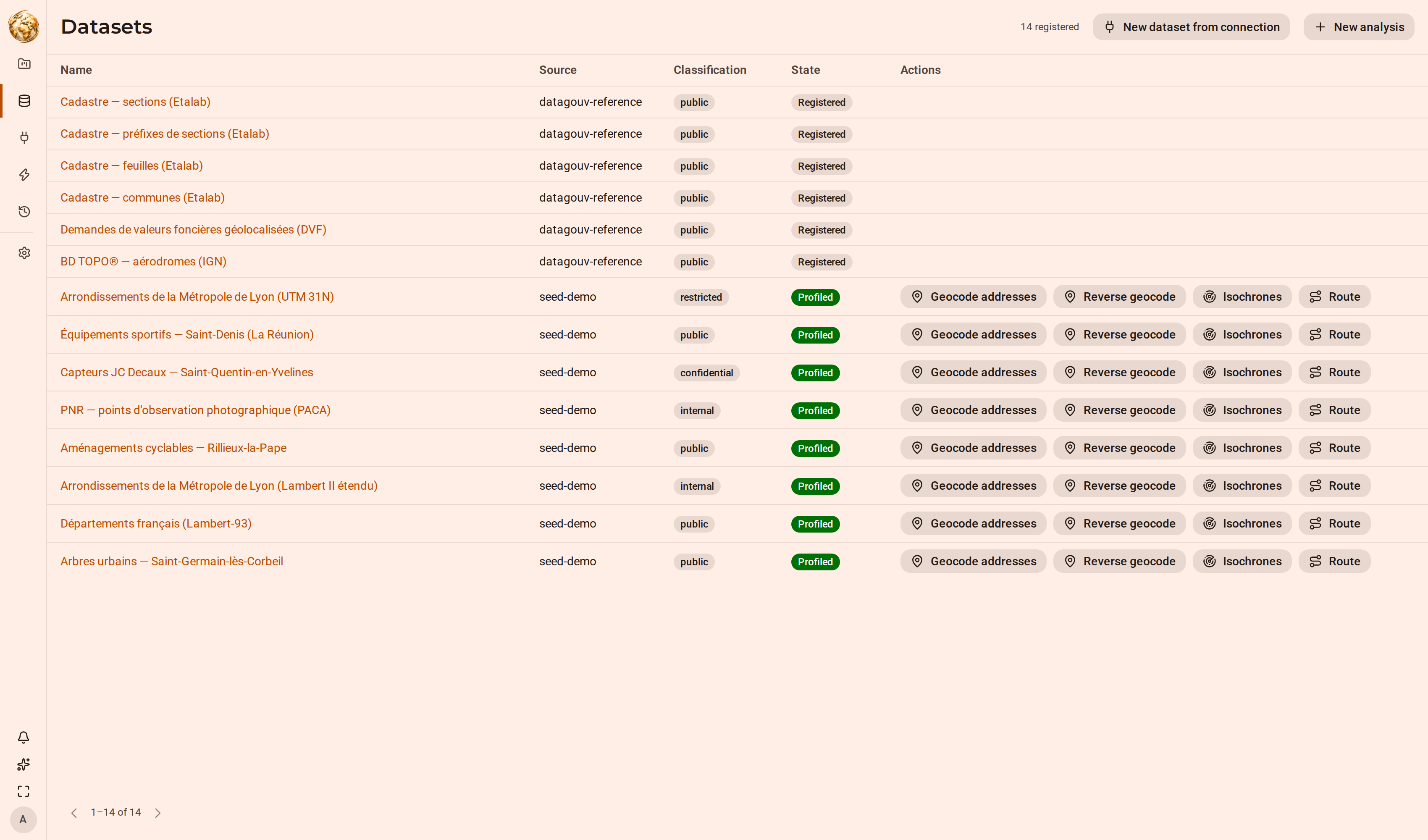Open Capteurs JC Decaux dataset
Viewport: 1428px width, 840px height.
pyautogui.click(x=187, y=373)
